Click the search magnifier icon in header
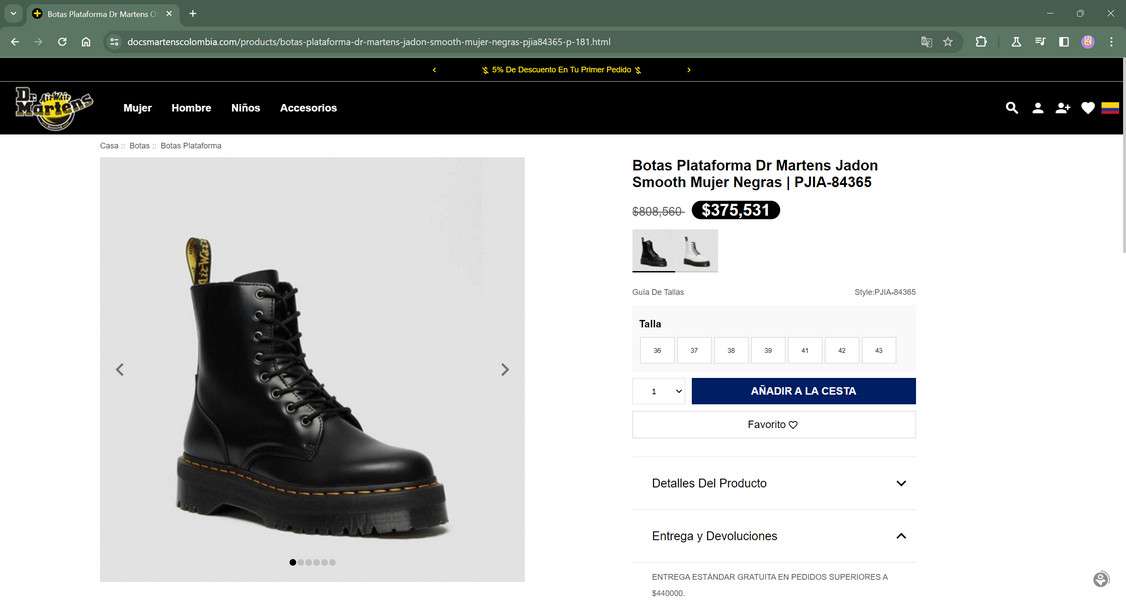Image resolution: width=1126 pixels, height=602 pixels. click(x=1011, y=108)
